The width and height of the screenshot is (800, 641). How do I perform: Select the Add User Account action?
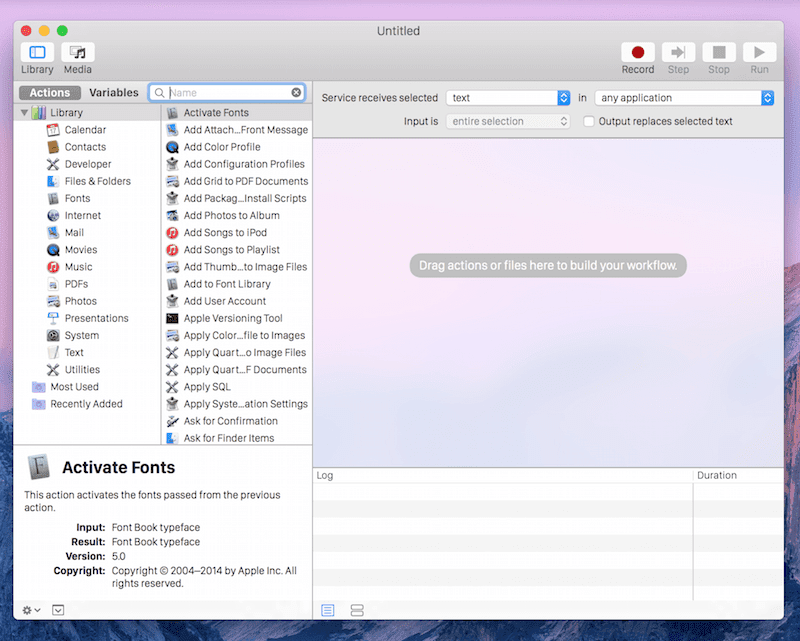click(237, 301)
